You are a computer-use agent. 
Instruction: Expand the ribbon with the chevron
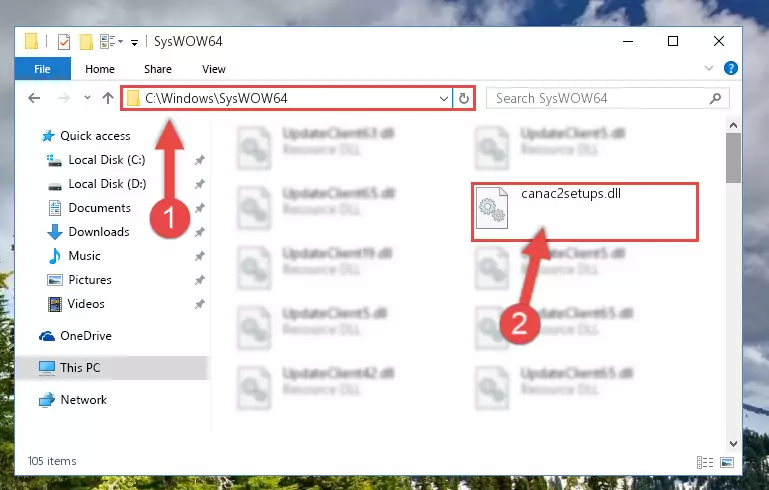pos(709,68)
